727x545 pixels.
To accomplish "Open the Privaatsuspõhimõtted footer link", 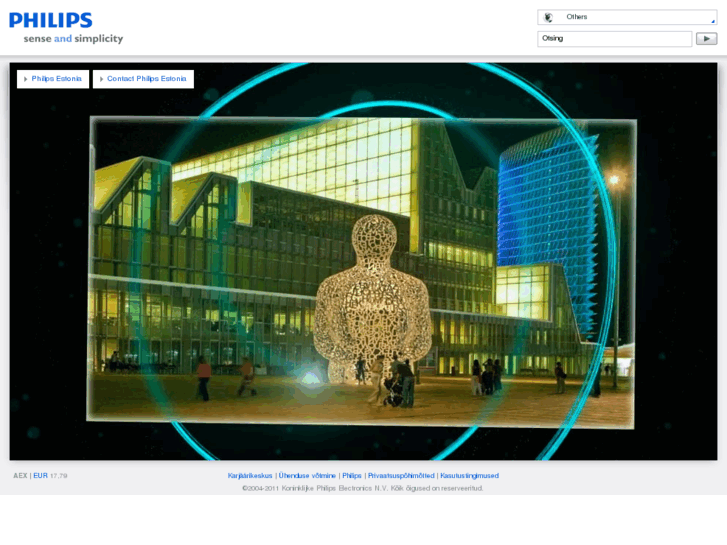I will point(401,475).
